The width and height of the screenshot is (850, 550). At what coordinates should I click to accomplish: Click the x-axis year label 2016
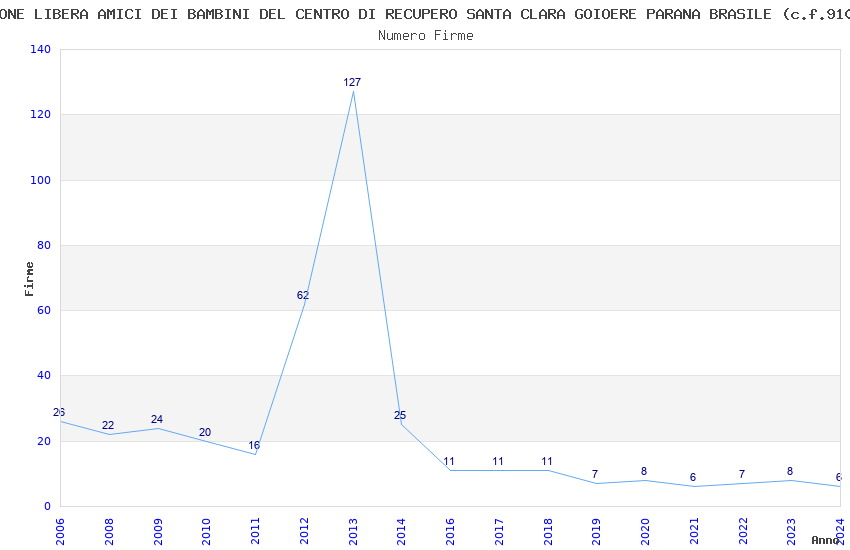point(450,532)
